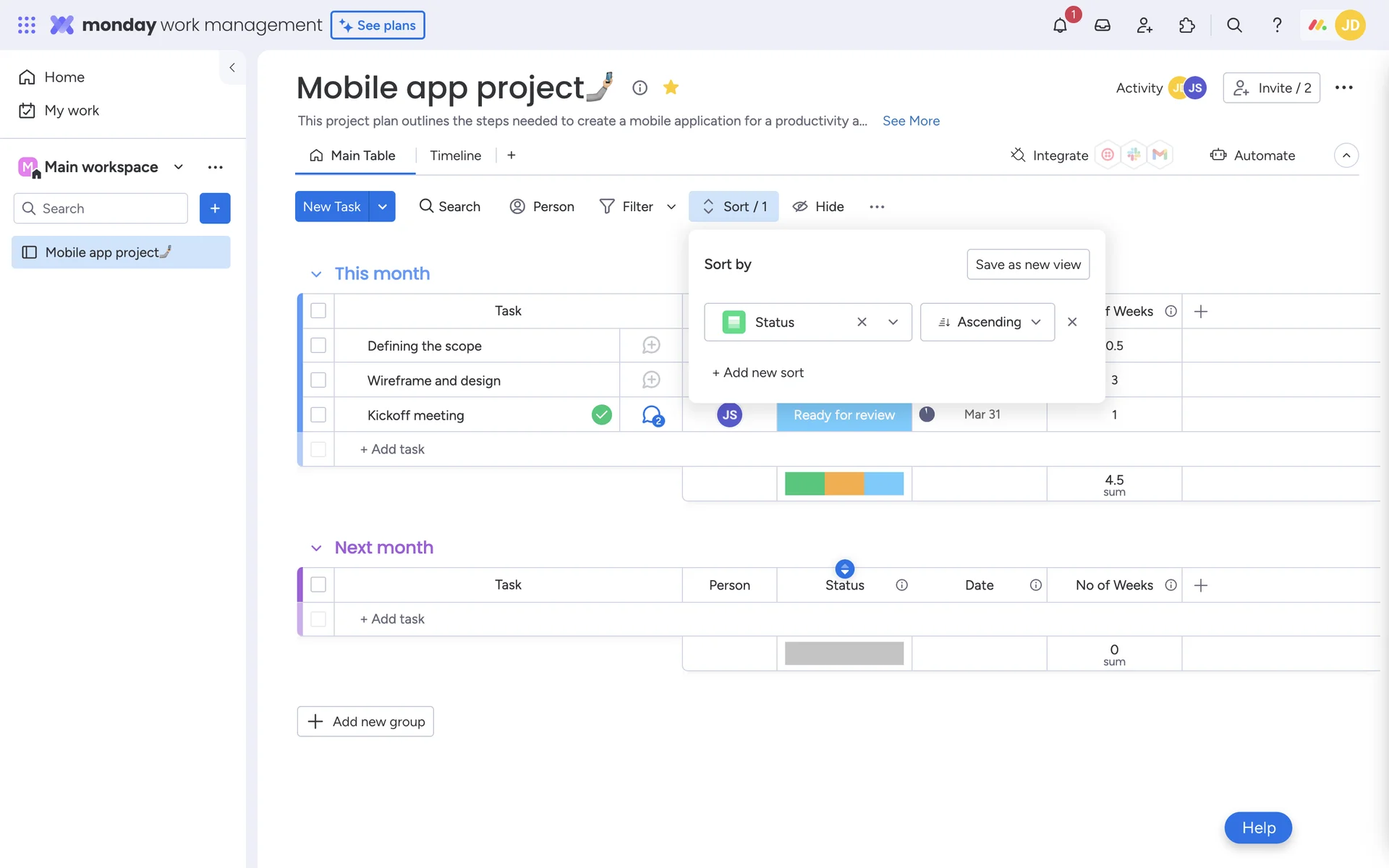The height and width of the screenshot is (868, 1389).
Task: Open the notifications bell icon
Action: [1060, 25]
